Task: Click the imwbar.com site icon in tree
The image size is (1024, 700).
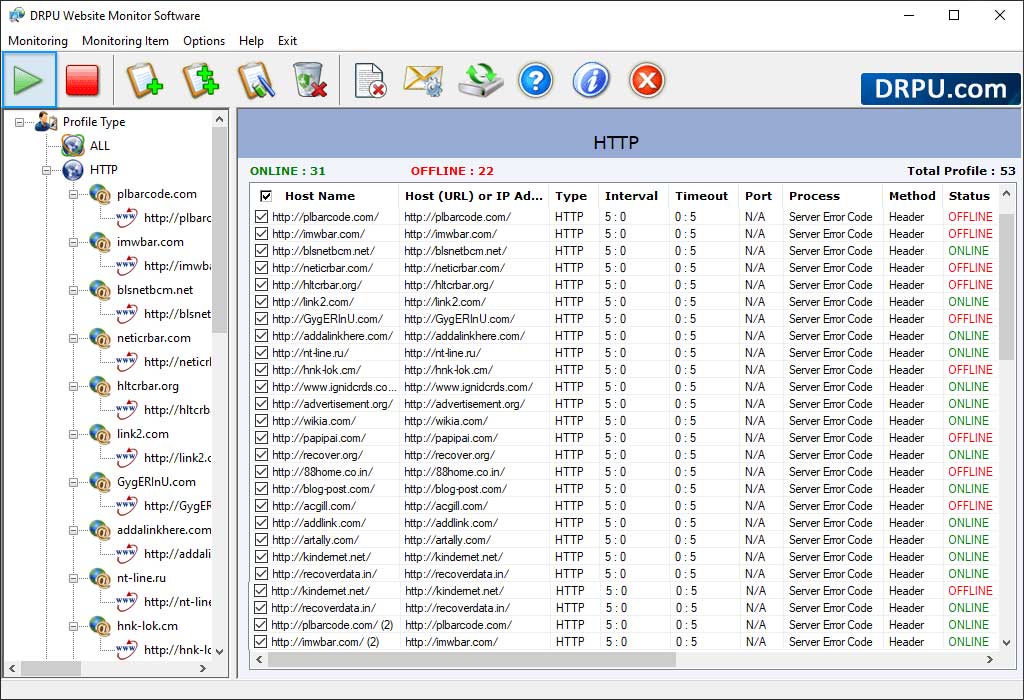Action: click(x=100, y=242)
